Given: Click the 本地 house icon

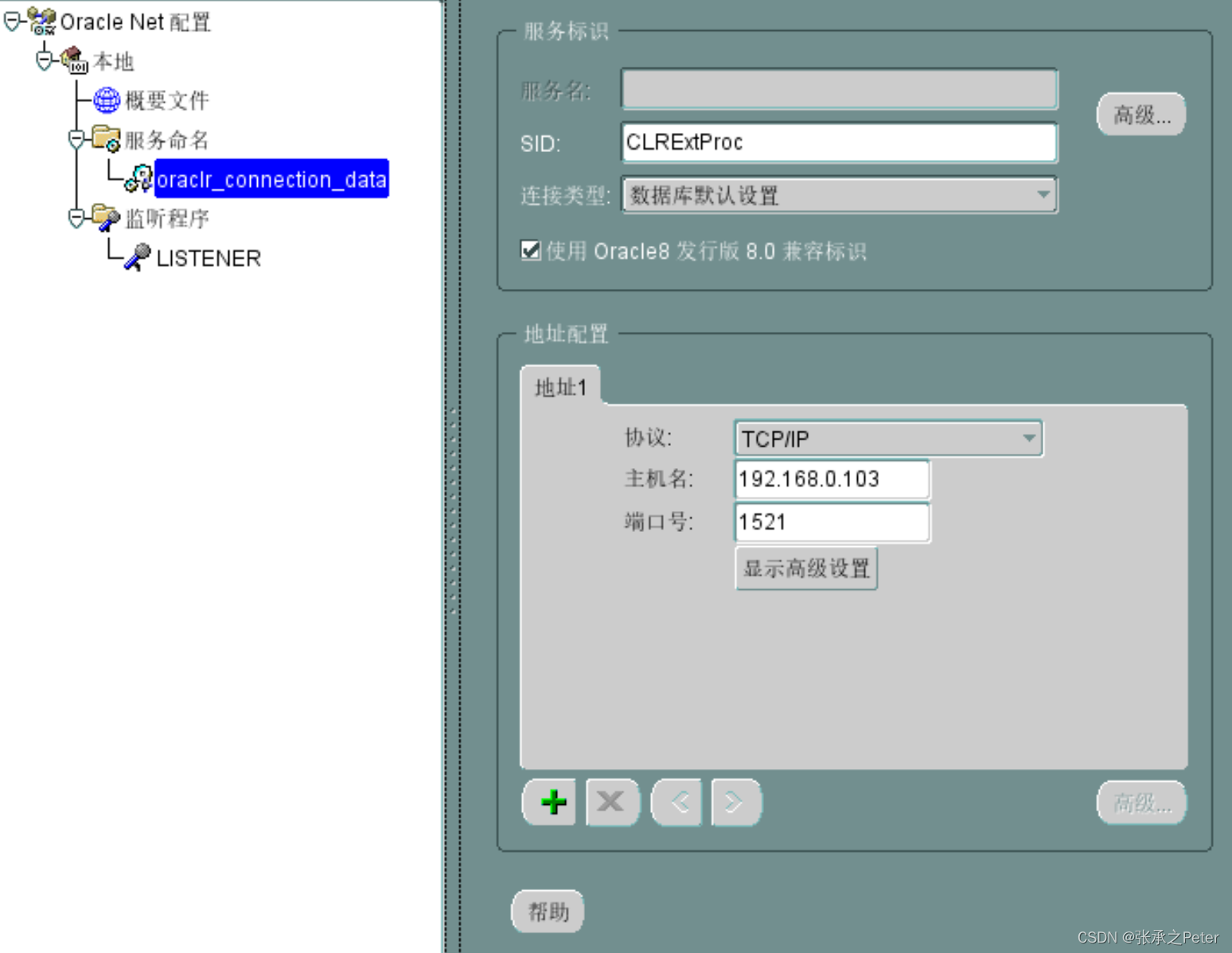Looking at the screenshot, I should coord(73,59).
